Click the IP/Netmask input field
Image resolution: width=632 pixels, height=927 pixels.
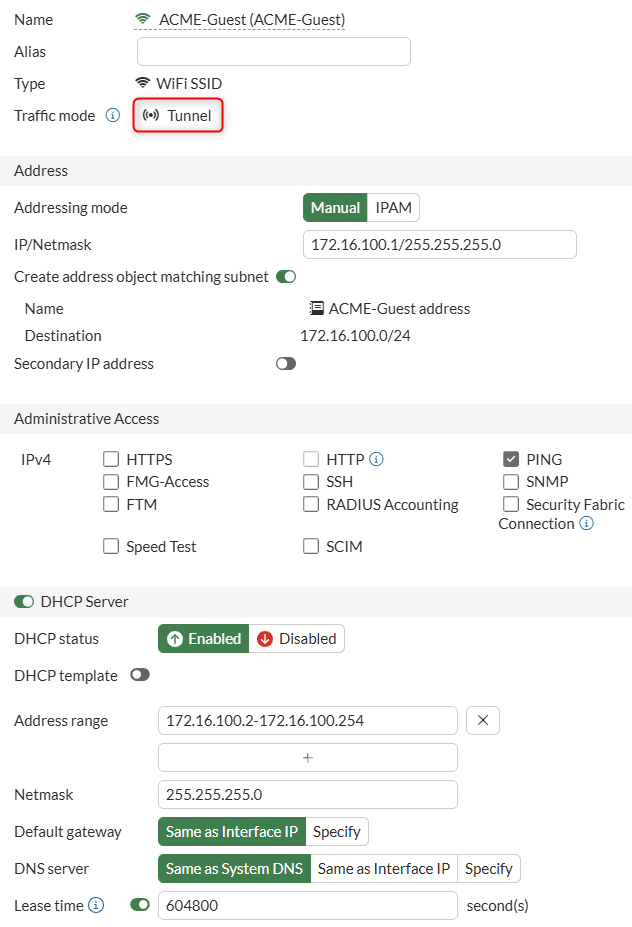pos(440,244)
